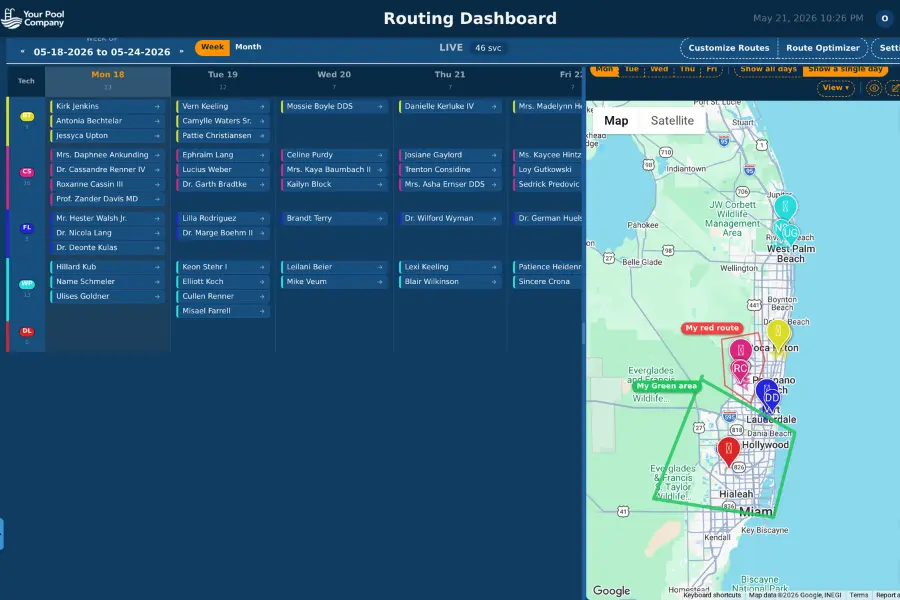The image size is (900, 600).
Task: Open Misael Farrell arrow
Action: [262, 311]
